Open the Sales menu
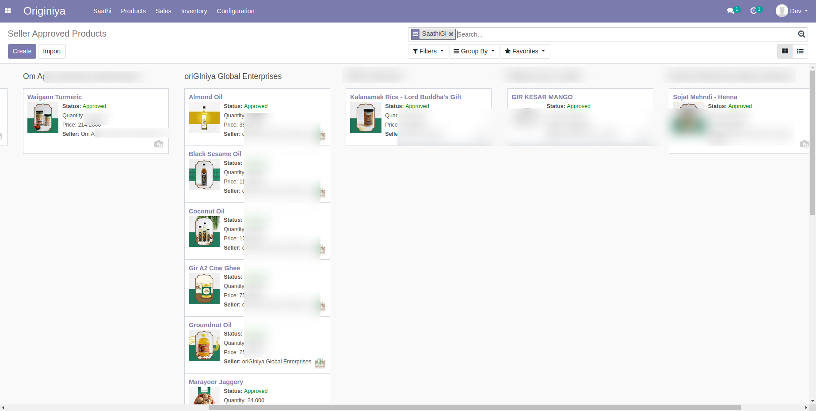Viewport: 816px width, 411px height. pos(163,11)
